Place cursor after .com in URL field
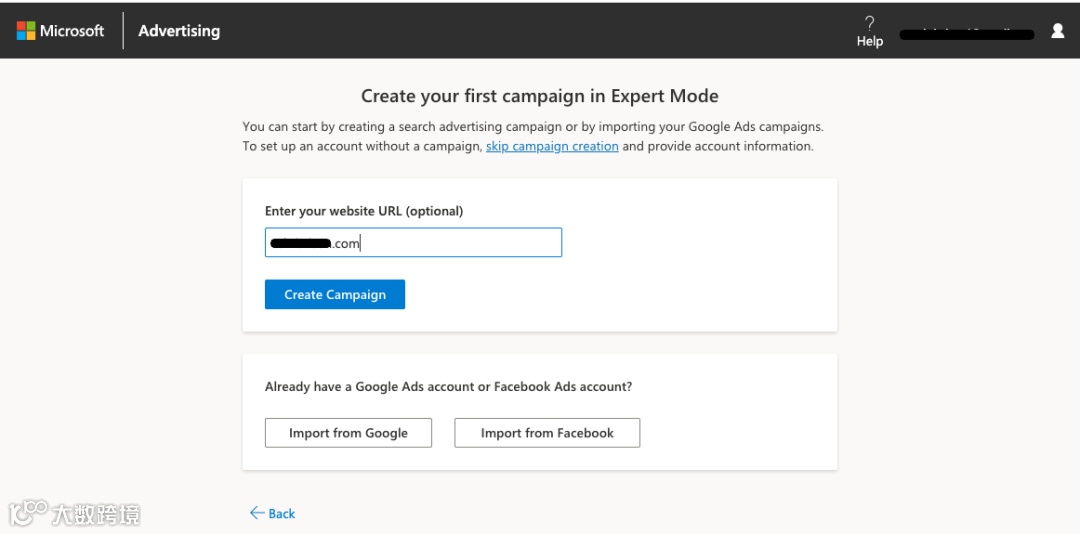The image size is (1080, 534). [x=361, y=243]
